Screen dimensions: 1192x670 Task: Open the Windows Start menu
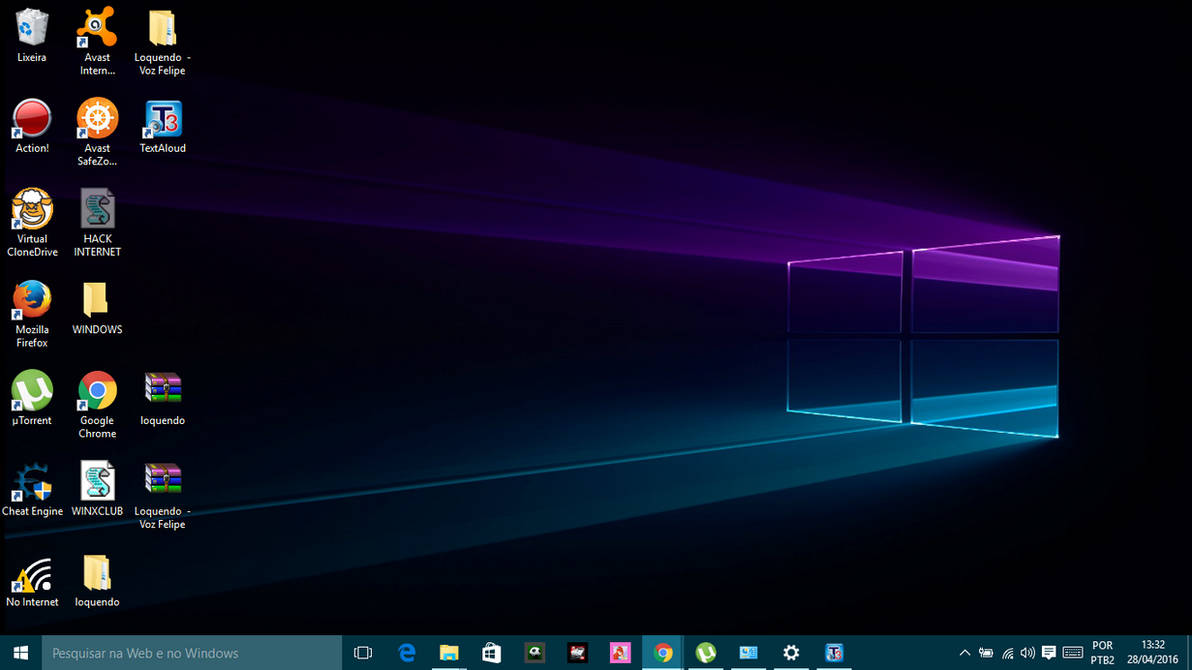tap(21, 653)
